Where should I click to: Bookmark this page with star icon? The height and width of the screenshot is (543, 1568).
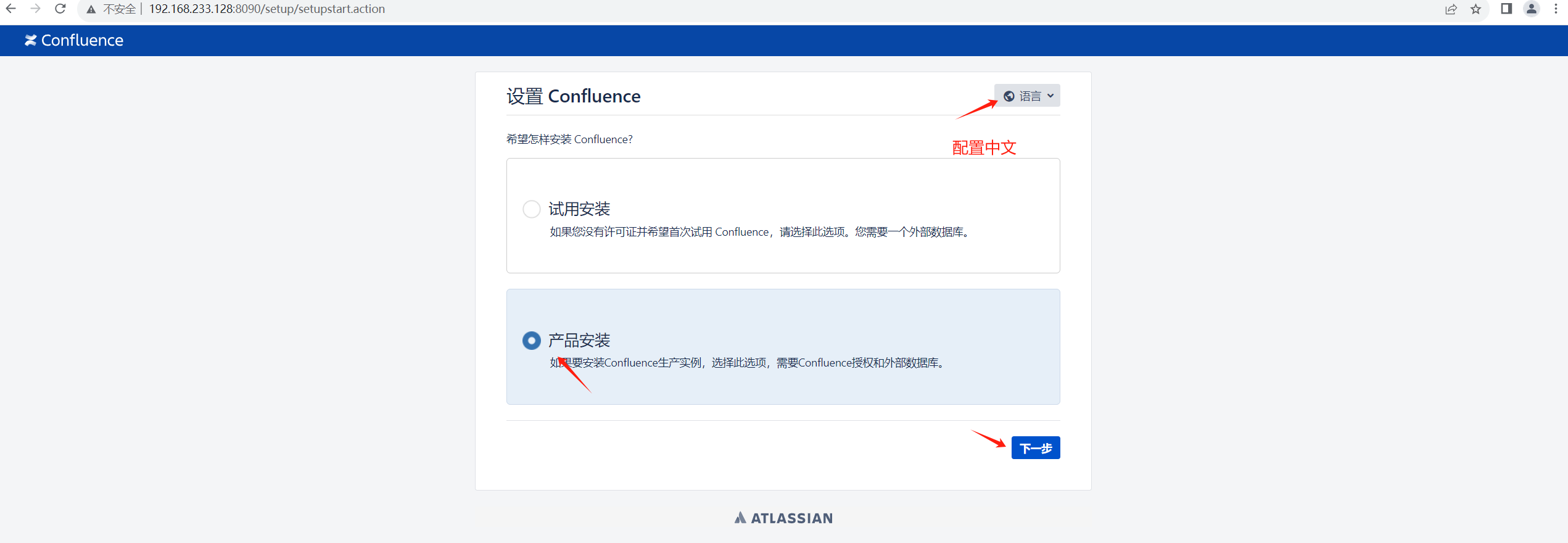click(1475, 9)
